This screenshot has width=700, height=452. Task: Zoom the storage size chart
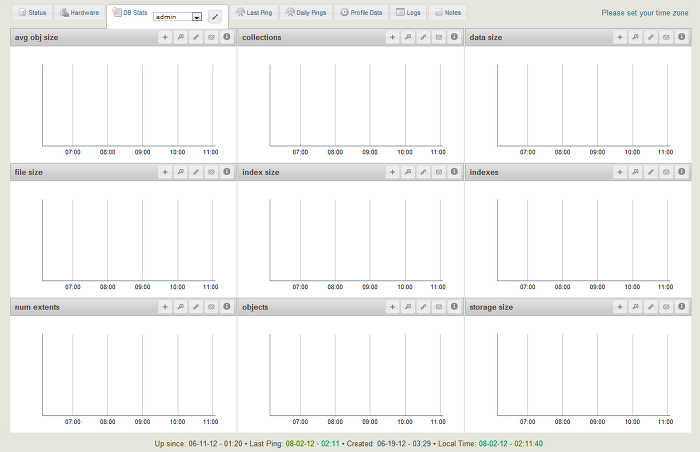(635, 307)
